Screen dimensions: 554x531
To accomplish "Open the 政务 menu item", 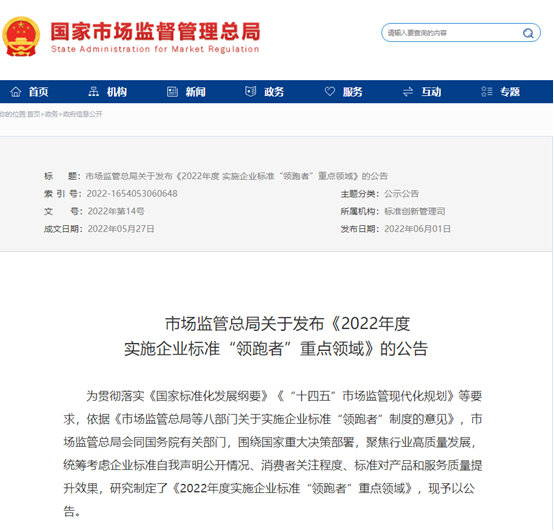I will click(x=274, y=92).
